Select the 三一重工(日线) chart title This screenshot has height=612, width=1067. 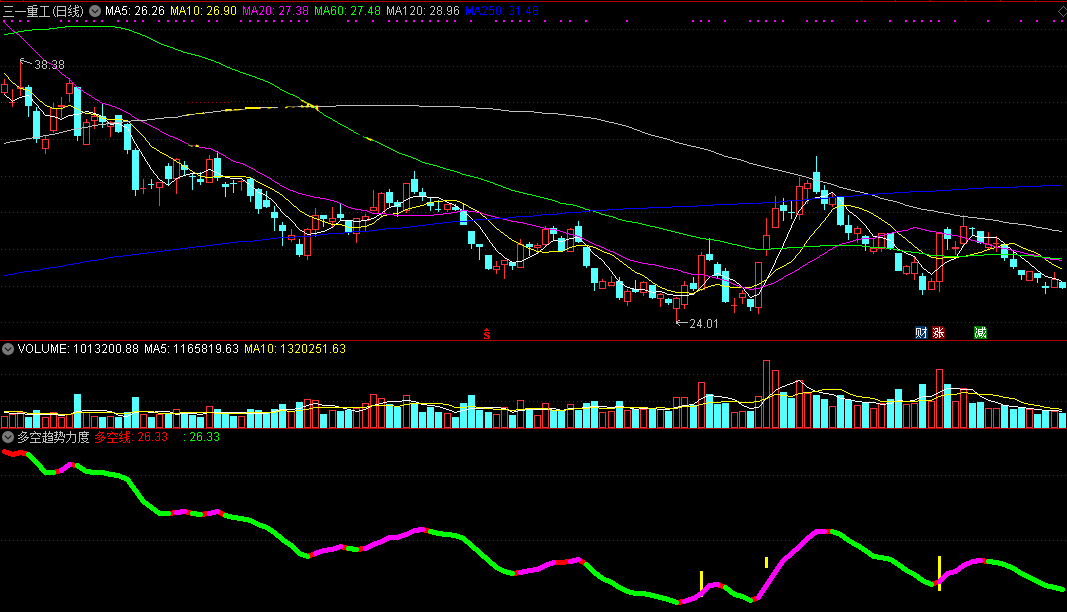tap(44, 11)
